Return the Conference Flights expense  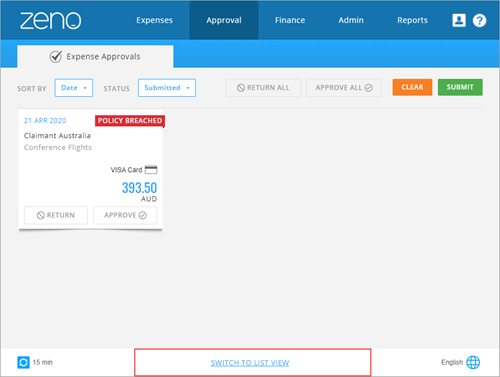click(x=56, y=215)
